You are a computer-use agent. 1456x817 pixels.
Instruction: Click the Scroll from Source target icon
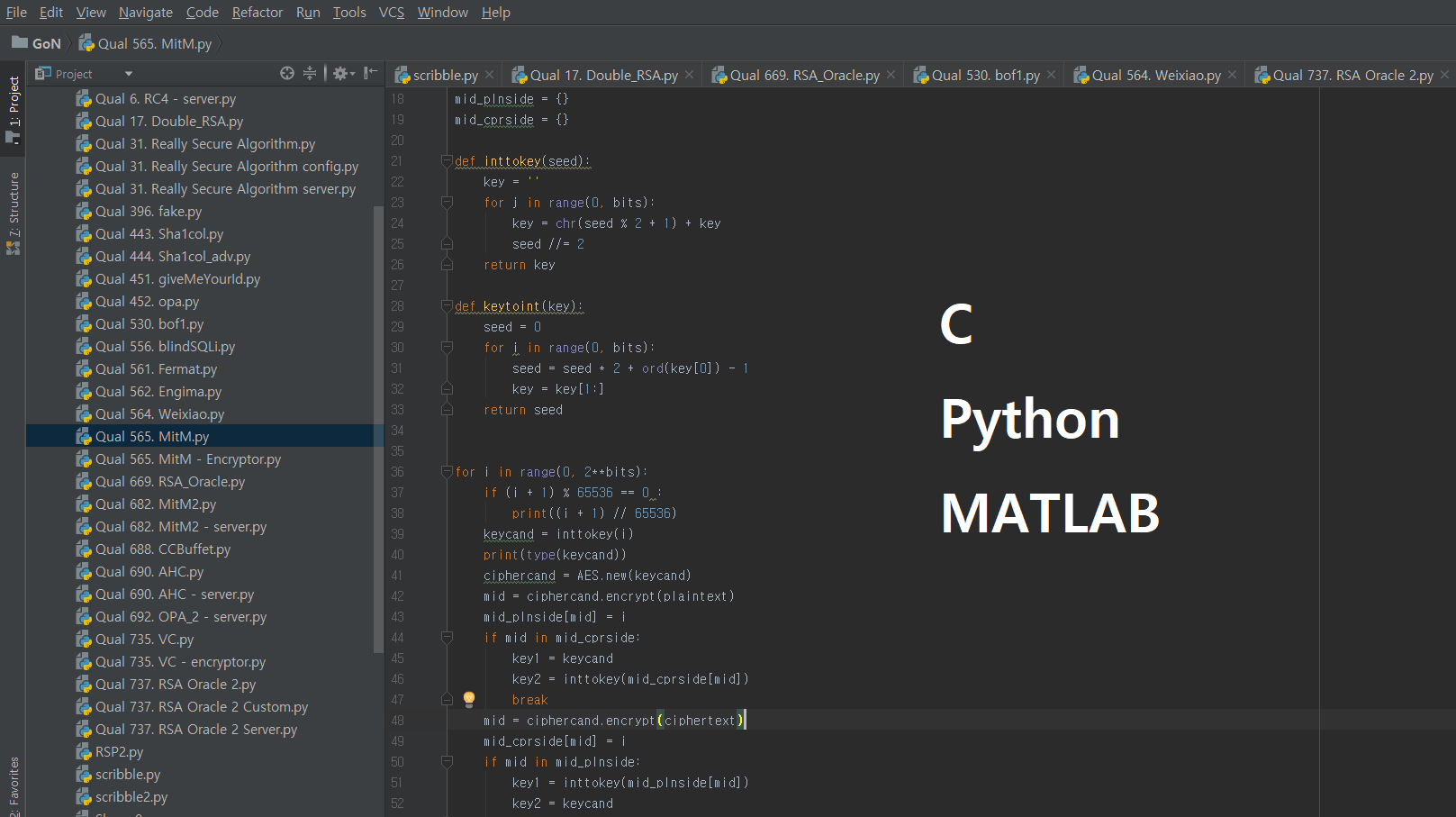(286, 73)
